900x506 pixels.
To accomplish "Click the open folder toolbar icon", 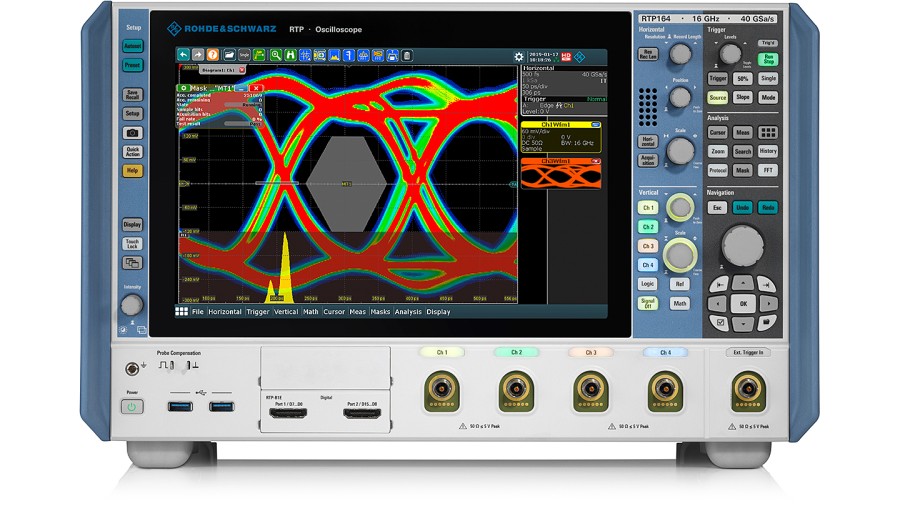I will [229, 55].
